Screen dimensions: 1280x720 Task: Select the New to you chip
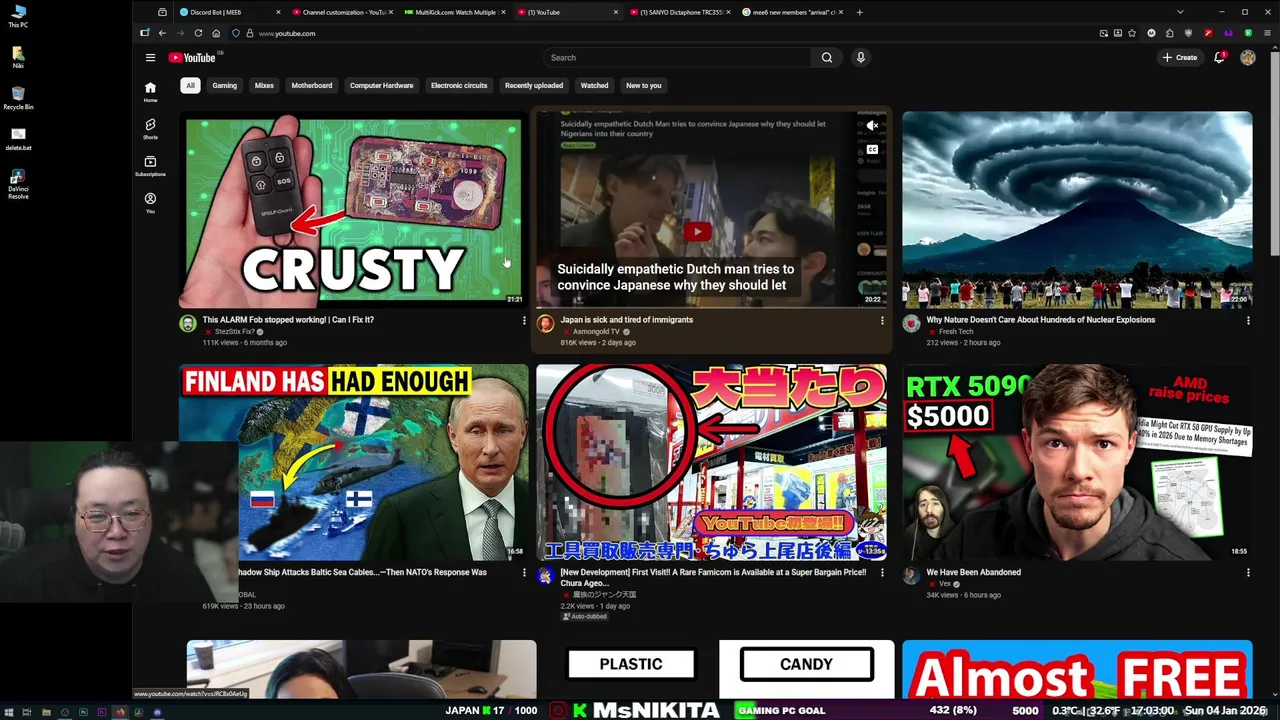pyautogui.click(x=644, y=85)
